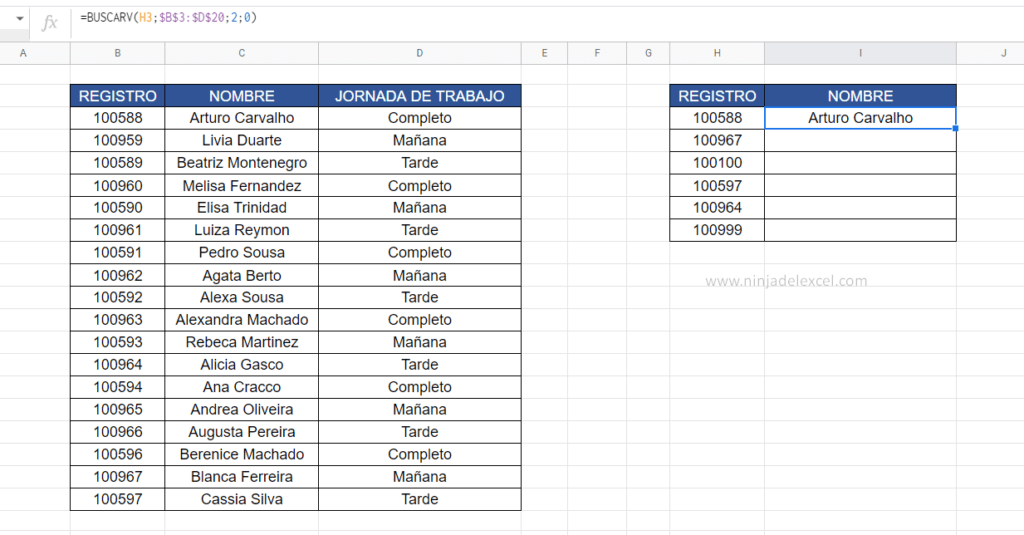Click the www.ninjadeexcel.com watermark text
1024x535 pixels.
click(x=786, y=281)
